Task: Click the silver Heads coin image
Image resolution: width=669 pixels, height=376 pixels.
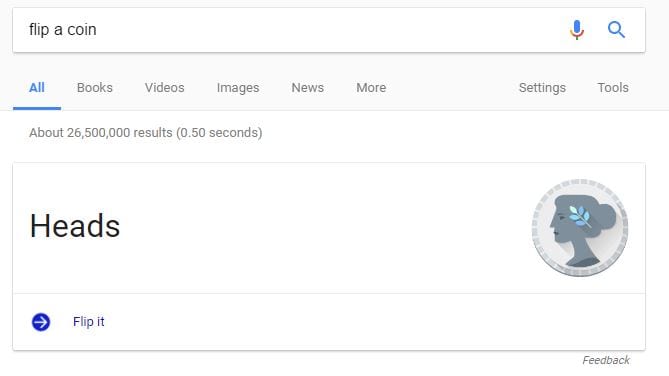Action: pos(580,227)
